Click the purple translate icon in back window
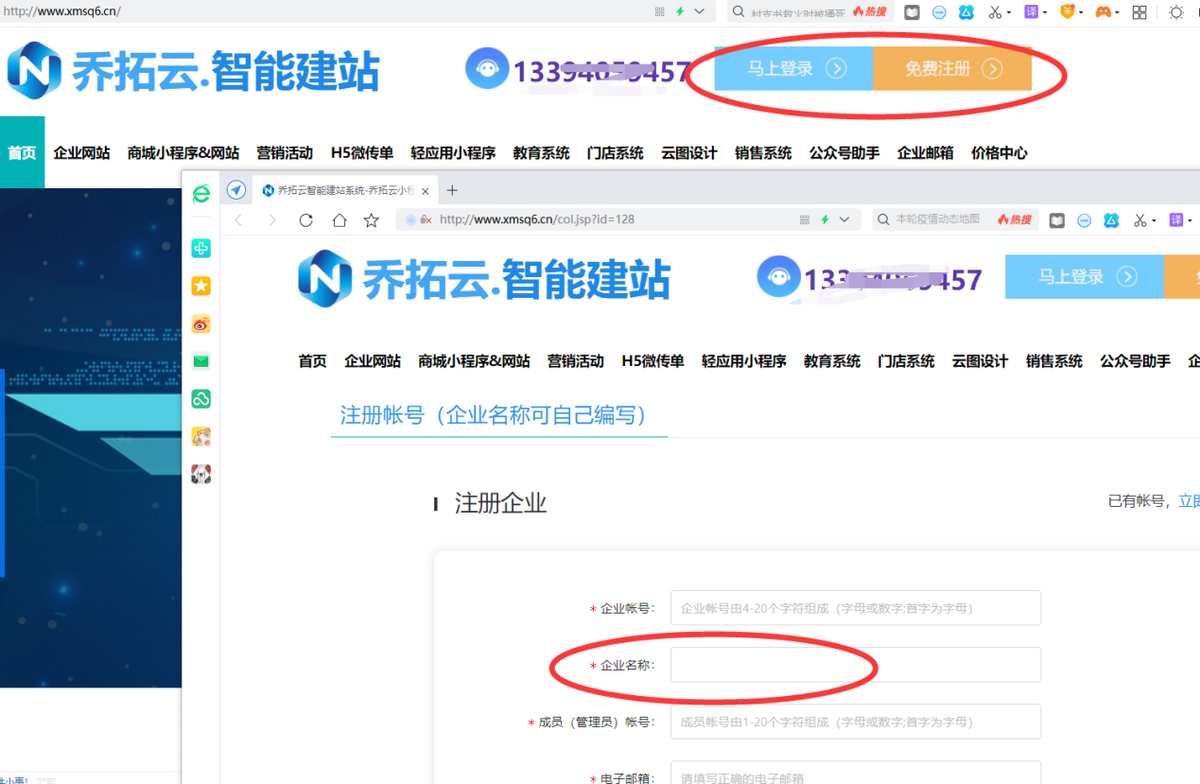 tap(1033, 12)
